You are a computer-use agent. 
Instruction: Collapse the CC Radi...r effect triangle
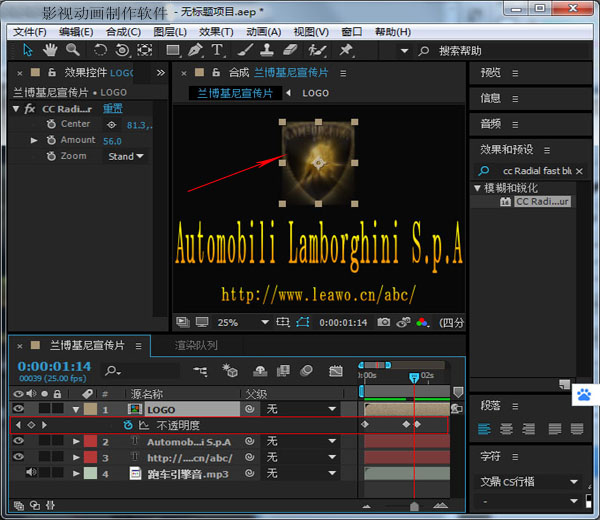coord(16,109)
